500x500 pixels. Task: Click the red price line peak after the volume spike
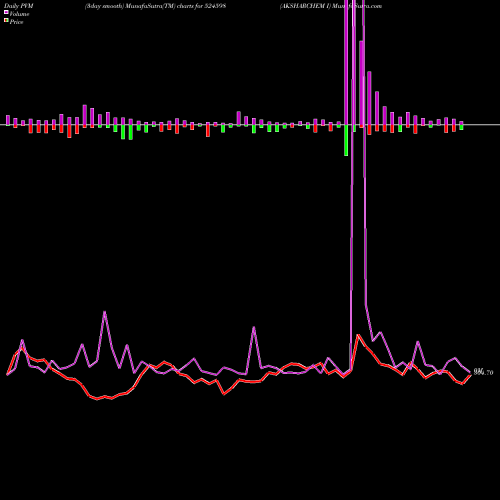pos(358,335)
